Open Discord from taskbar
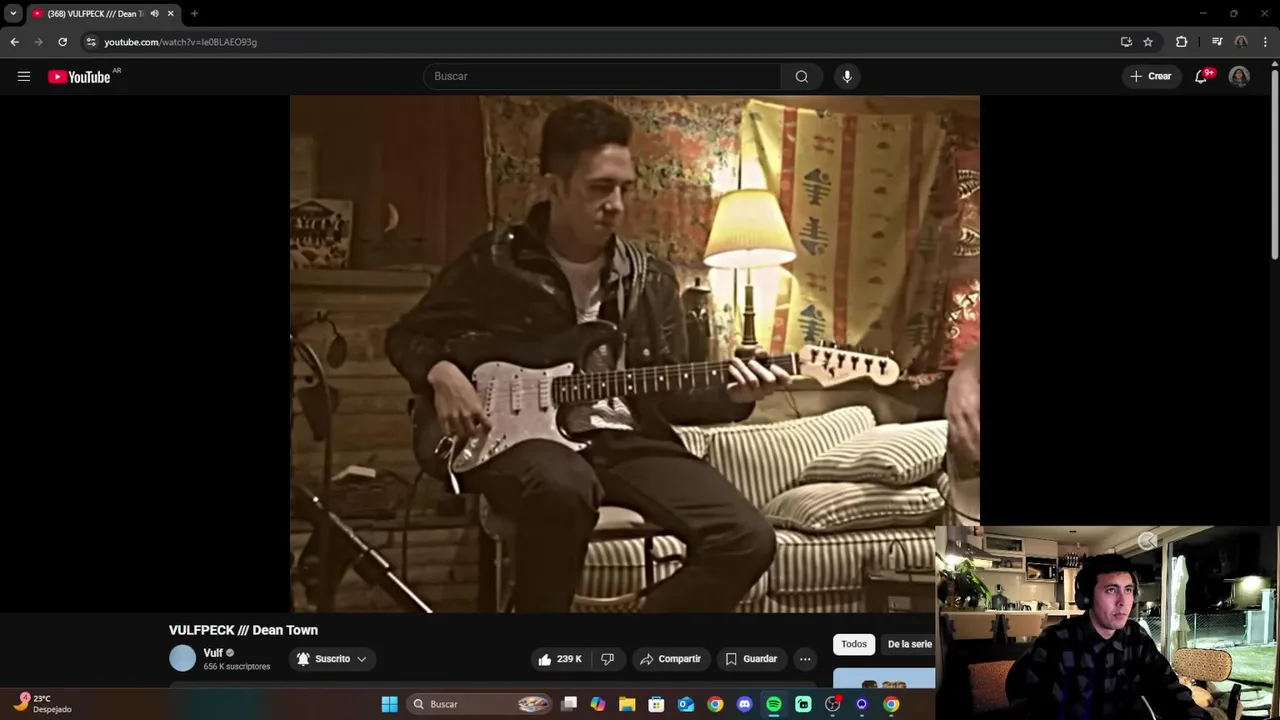This screenshot has width=1280, height=720. (744, 704)
